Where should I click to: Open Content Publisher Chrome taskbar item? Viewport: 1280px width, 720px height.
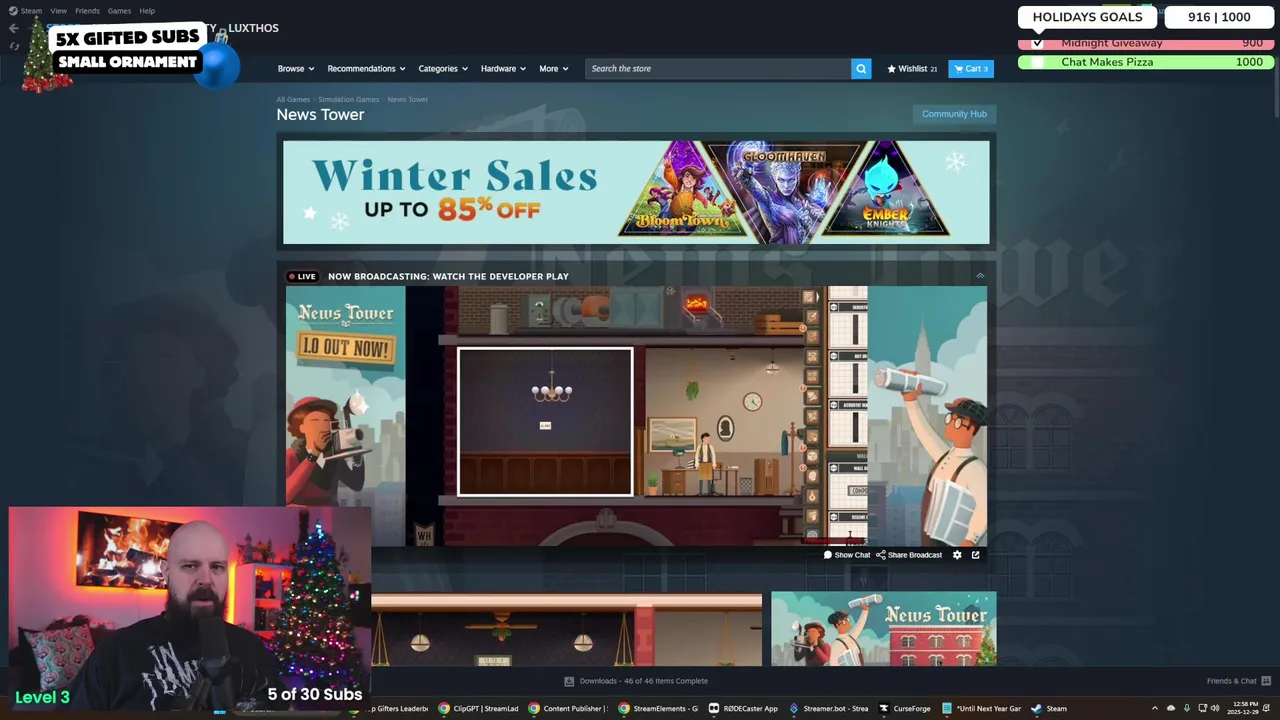click(x=568, y=709)
